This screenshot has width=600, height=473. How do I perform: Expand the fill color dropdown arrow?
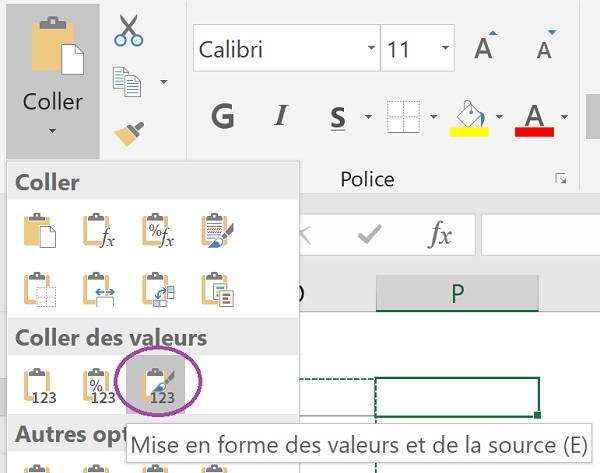pyautogui.click(x=499, y=117)
